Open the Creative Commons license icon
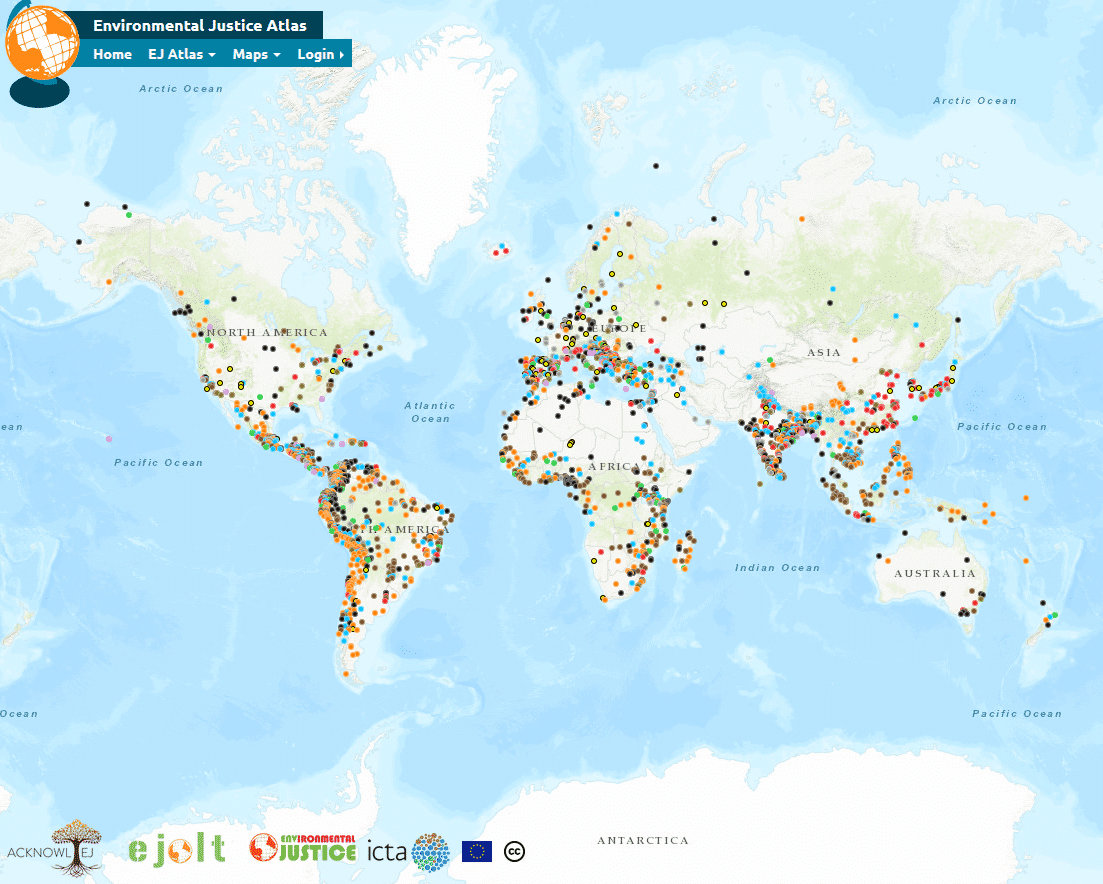The image size is (1103, 884). tap(515, 851)
